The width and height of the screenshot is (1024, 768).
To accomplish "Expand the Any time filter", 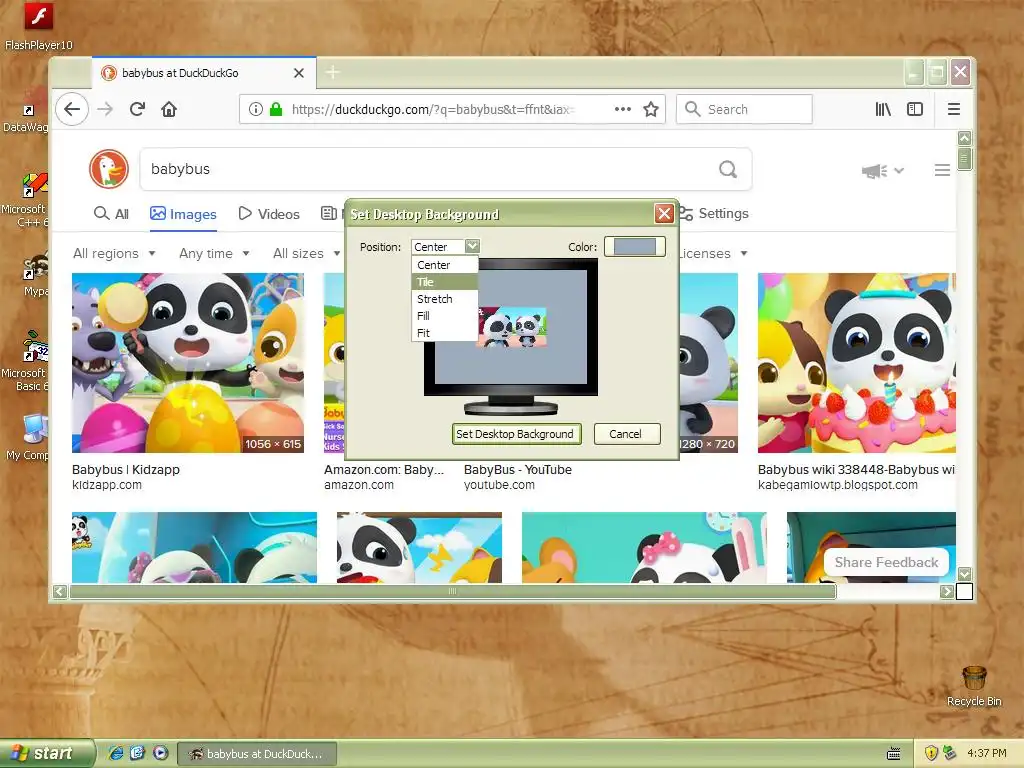I will 214,253.
